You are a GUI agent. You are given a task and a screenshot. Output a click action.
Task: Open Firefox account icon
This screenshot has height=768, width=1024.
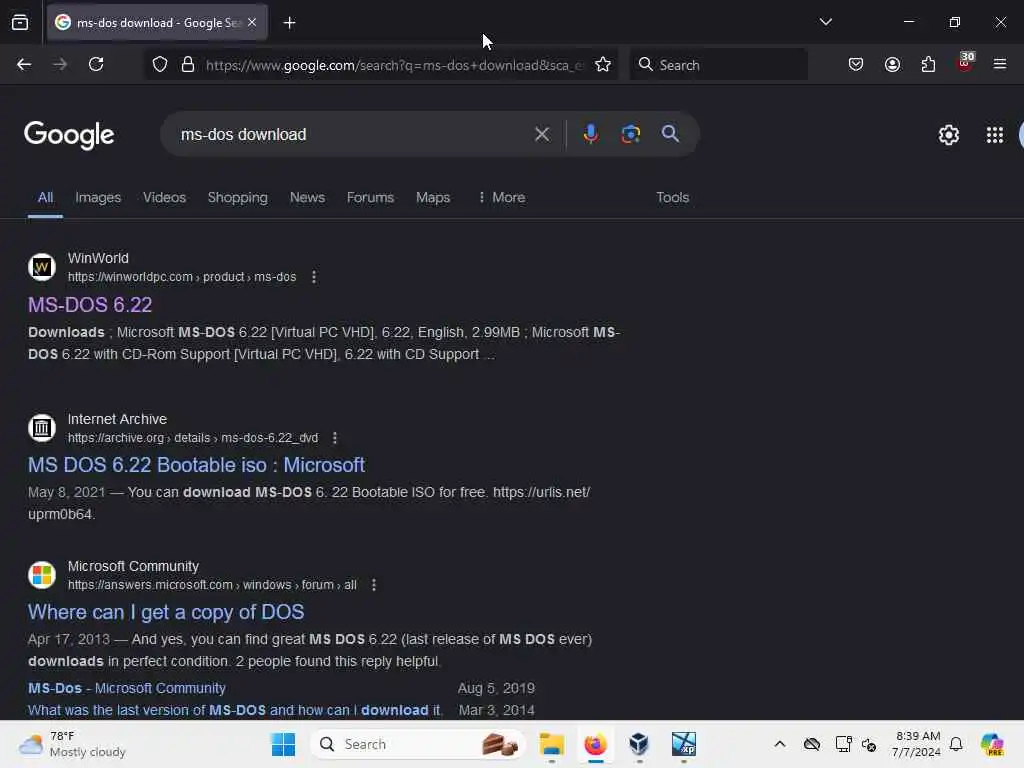(892, 64)
